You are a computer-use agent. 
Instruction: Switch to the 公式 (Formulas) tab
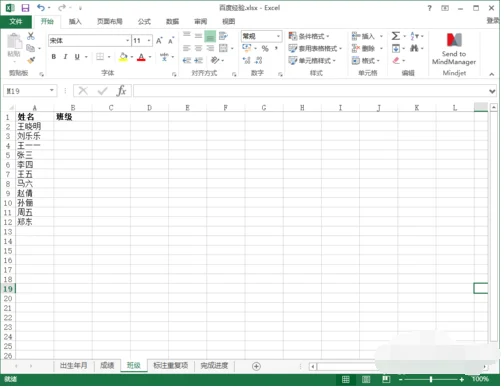[144, 22]
